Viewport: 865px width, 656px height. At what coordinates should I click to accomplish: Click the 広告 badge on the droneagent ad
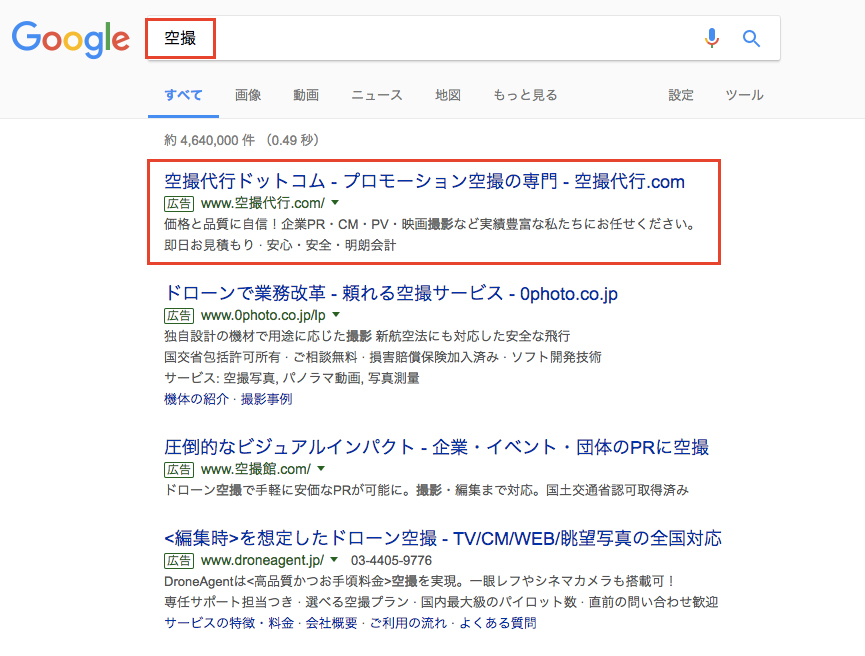click(x=179, y=561)
